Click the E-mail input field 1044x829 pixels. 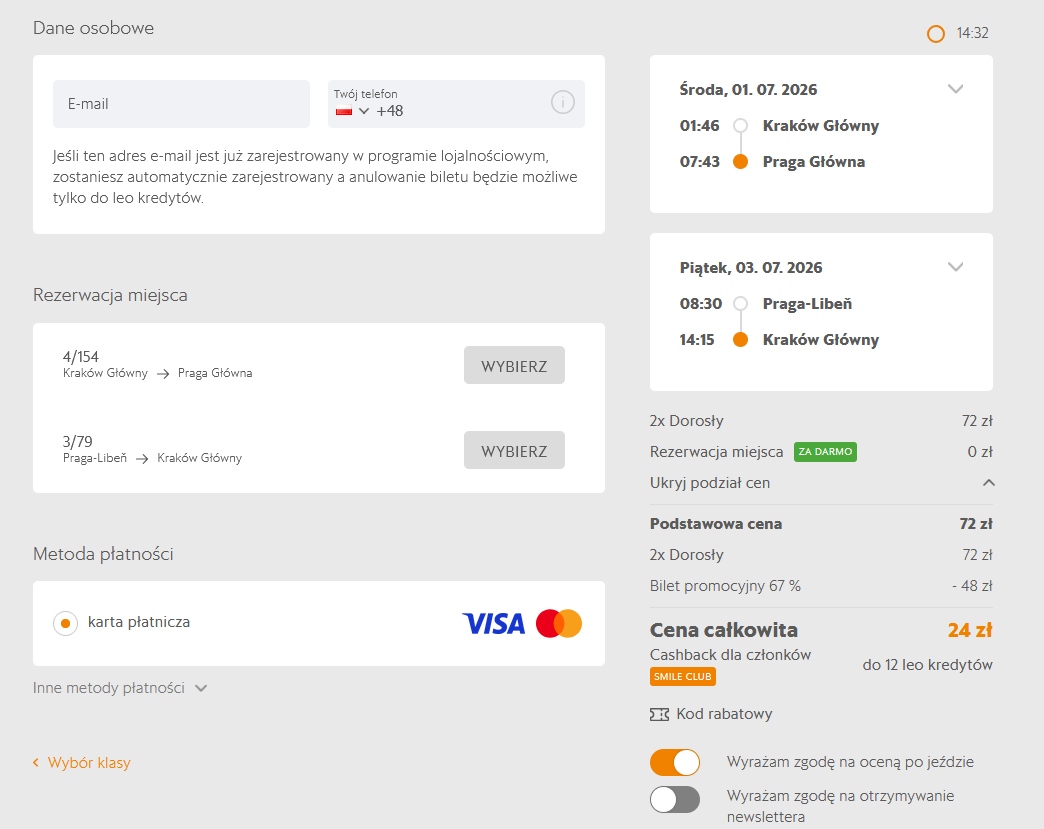[181, 104]
